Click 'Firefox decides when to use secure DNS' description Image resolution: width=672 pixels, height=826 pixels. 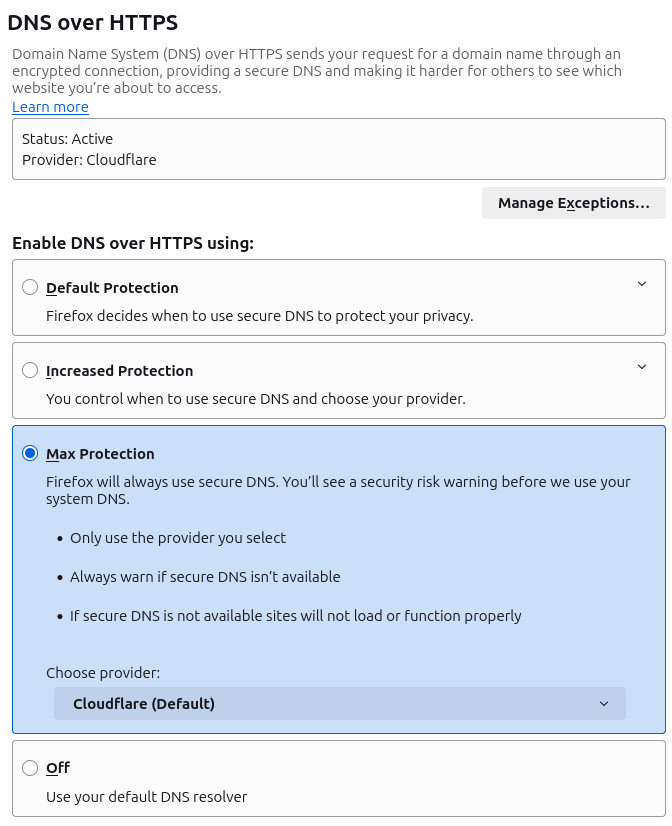click(259, 316)
